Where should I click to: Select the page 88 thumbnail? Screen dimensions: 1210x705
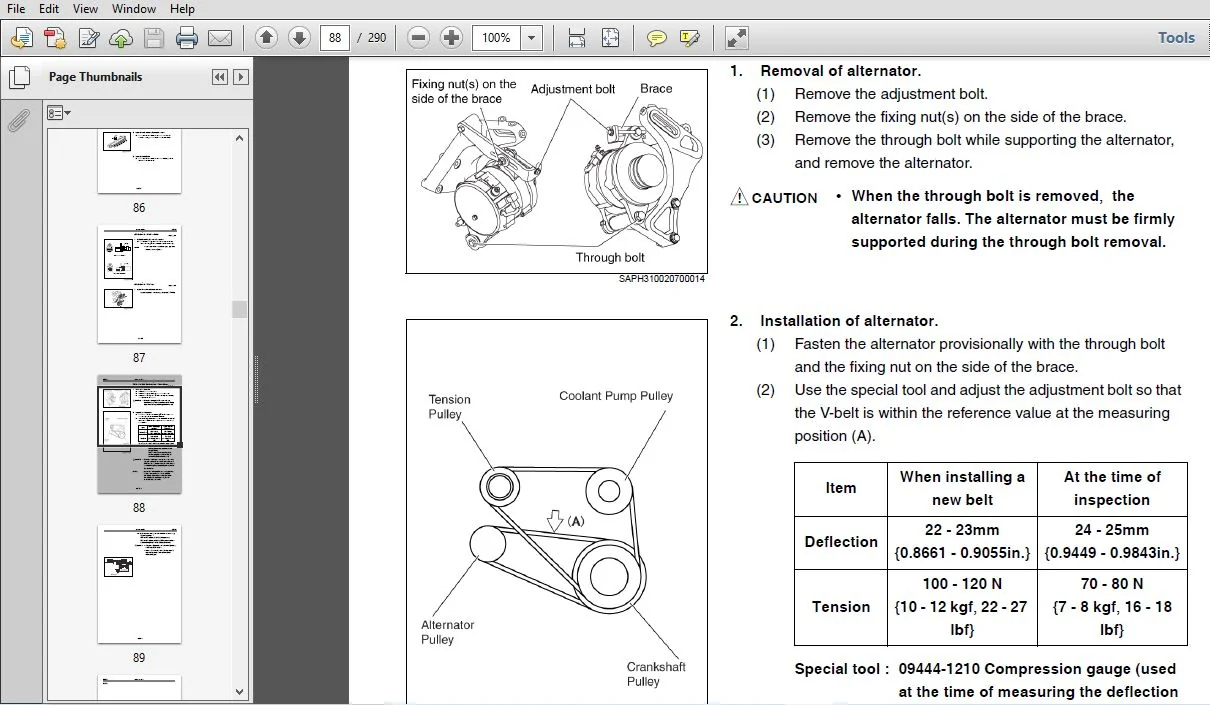(139, 434)
